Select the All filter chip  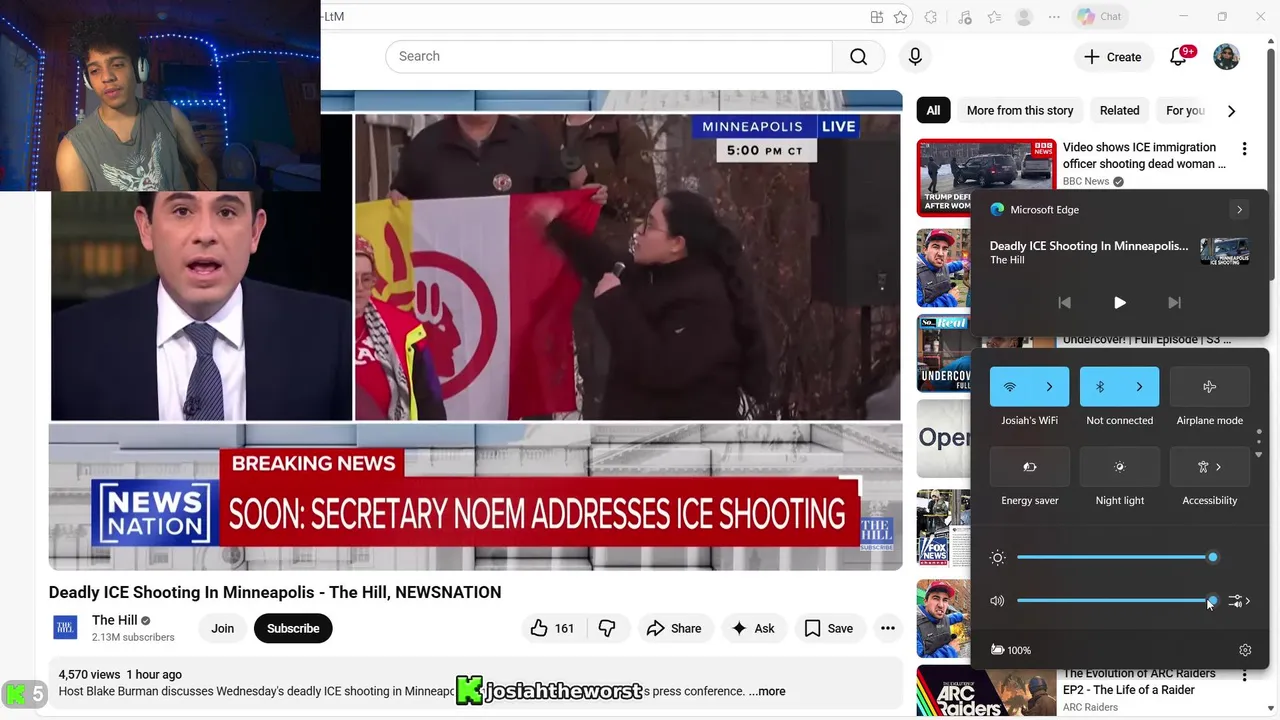(933, 111)
